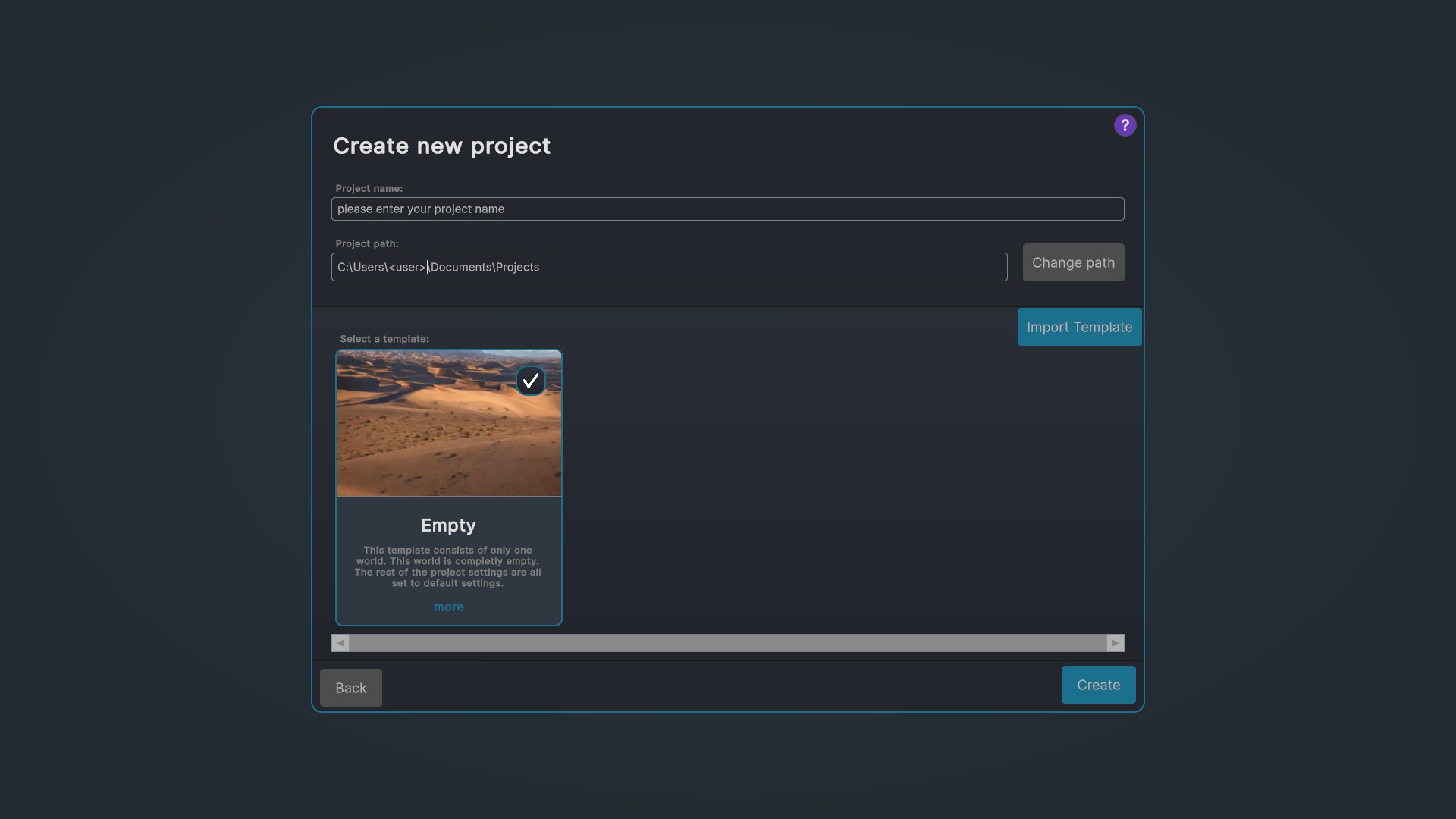The image size is (1456, 819).
Task: Go back using the Back button
Action: [x=350, y=688]
